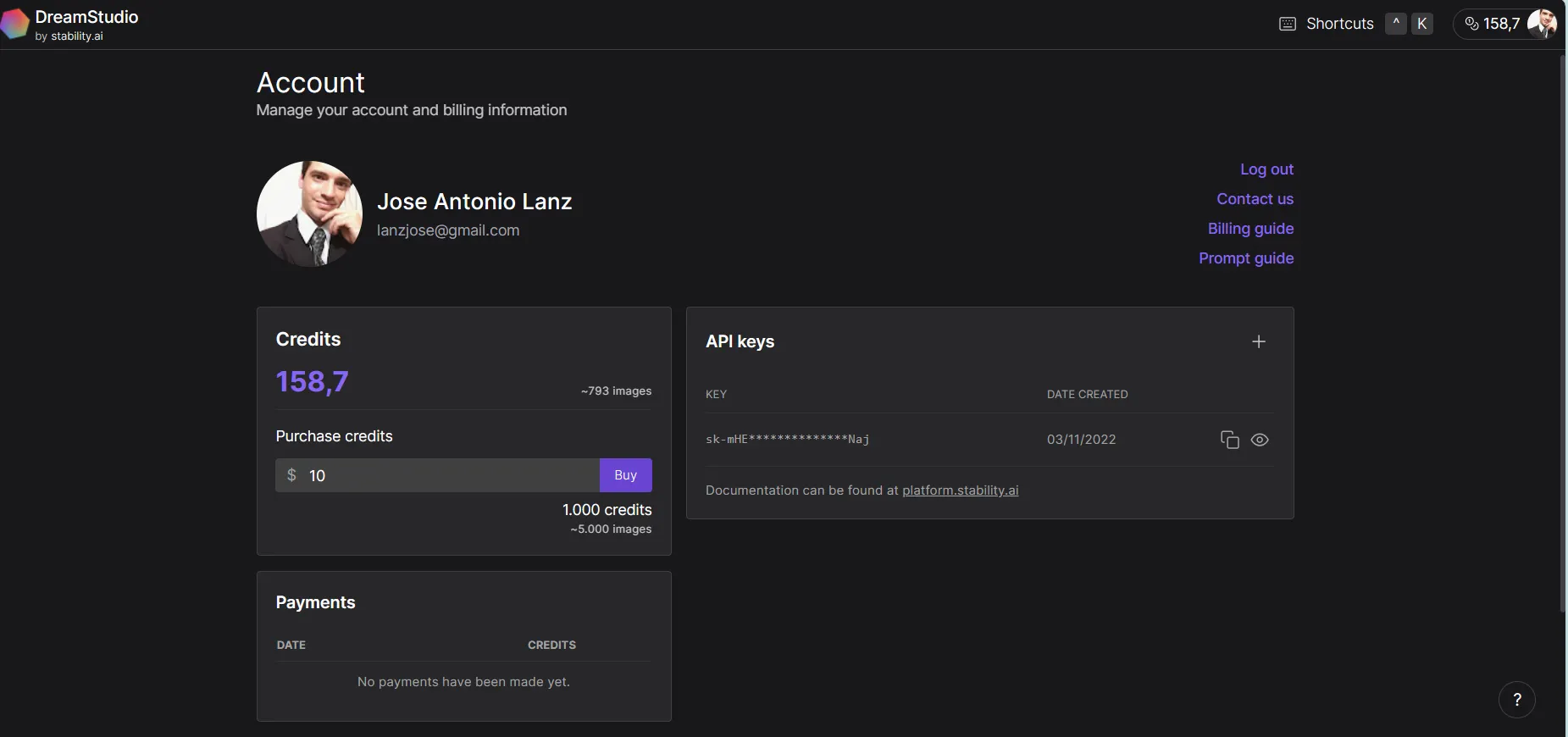
Task: Click the K shortcut key badge
Action: coord(1422,24)
